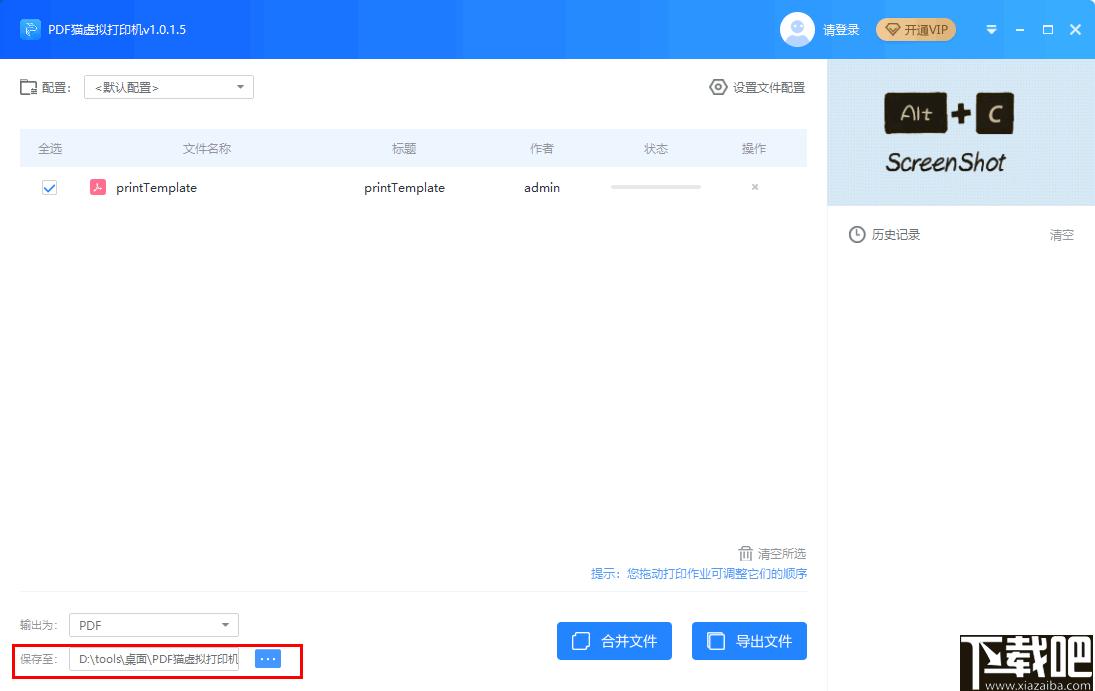Viewport: 1095px width, 691px height.
Task: Open the title bar dropdown menu triangle
Action: 991,30
